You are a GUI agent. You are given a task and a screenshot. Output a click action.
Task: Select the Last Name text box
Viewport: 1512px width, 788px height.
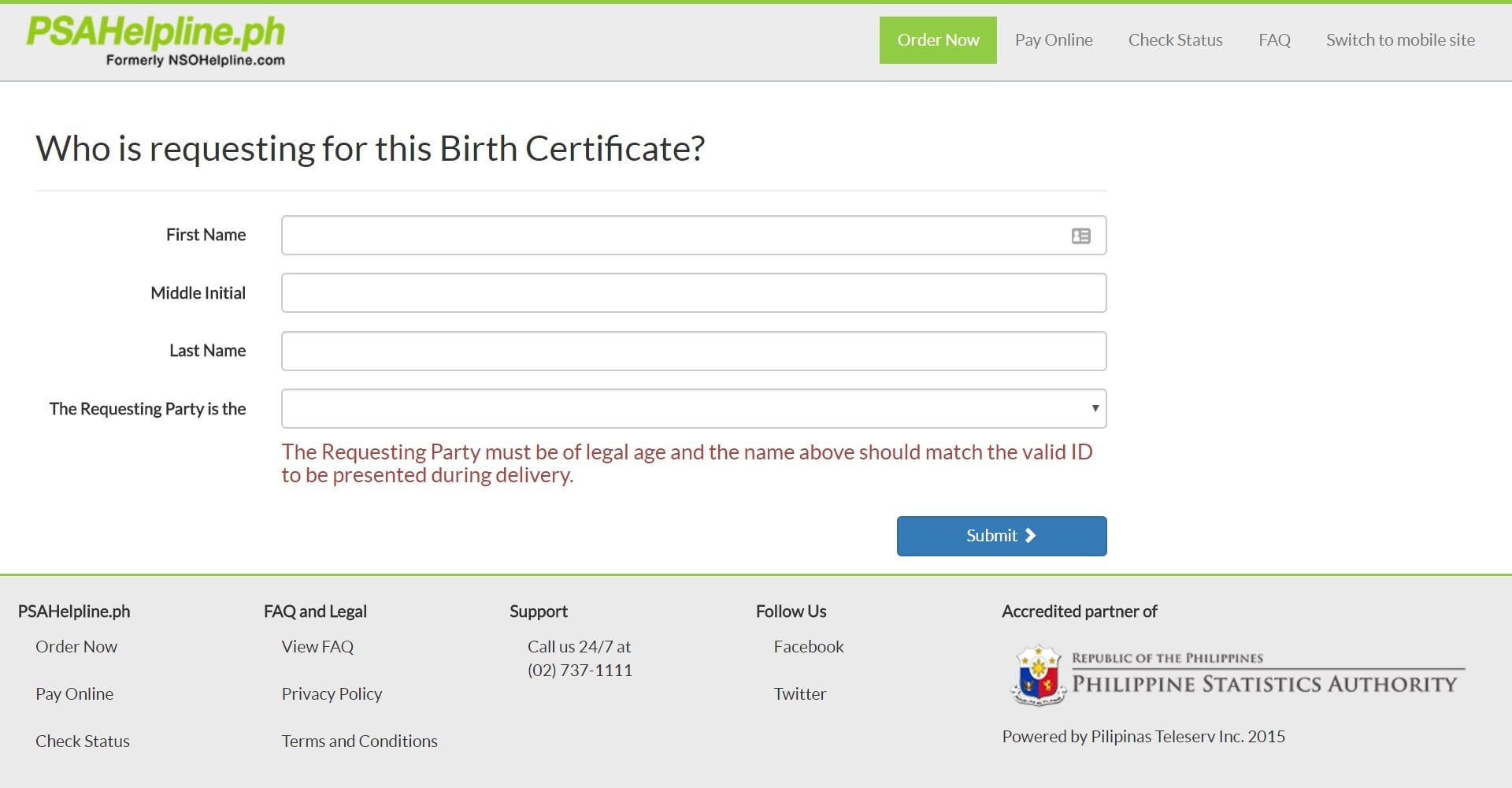(694, 351)
